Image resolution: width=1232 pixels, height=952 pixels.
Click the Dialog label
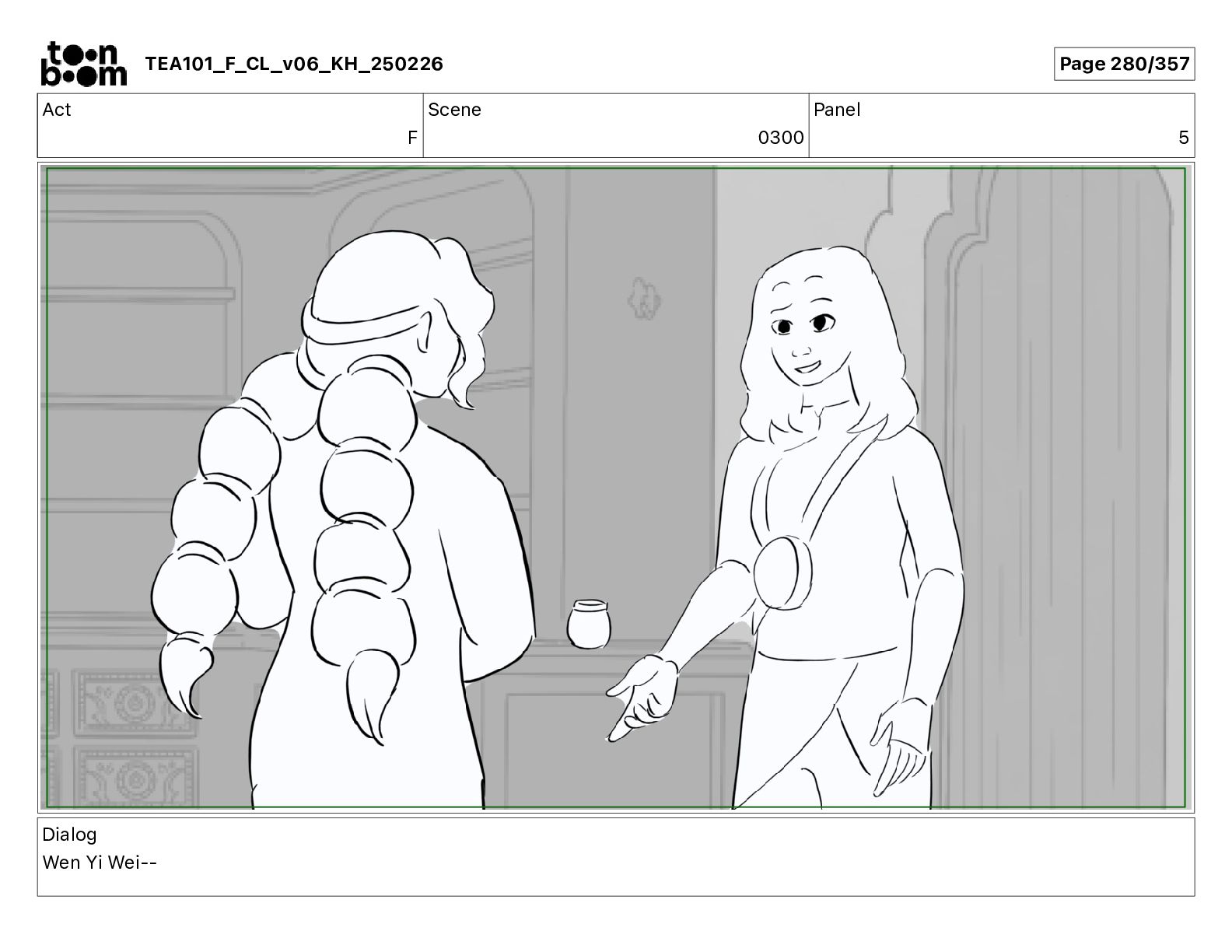coord(69,835)
